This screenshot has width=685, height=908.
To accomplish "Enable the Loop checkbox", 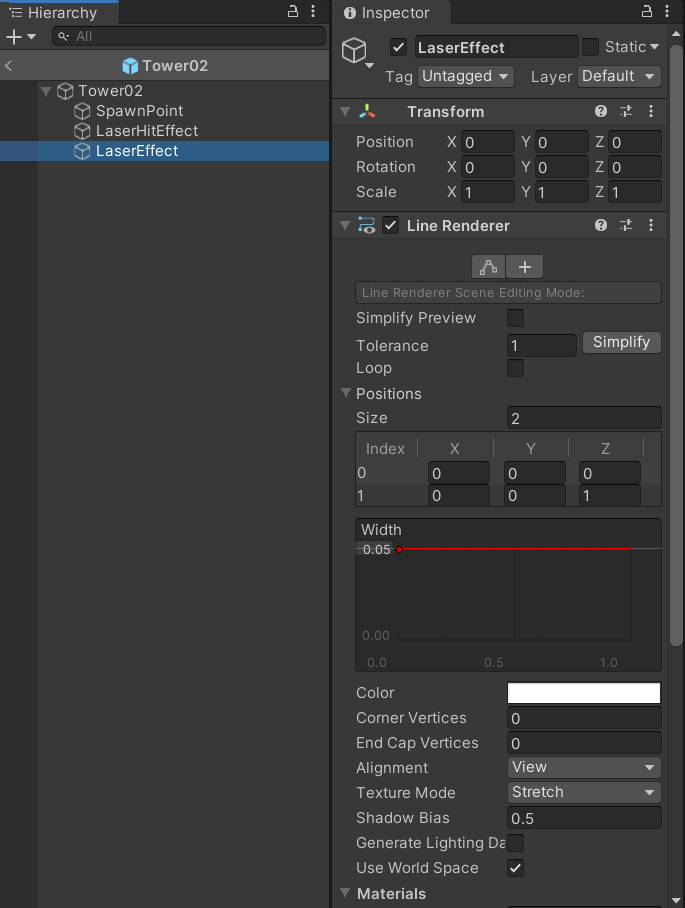I will [516, 368].
